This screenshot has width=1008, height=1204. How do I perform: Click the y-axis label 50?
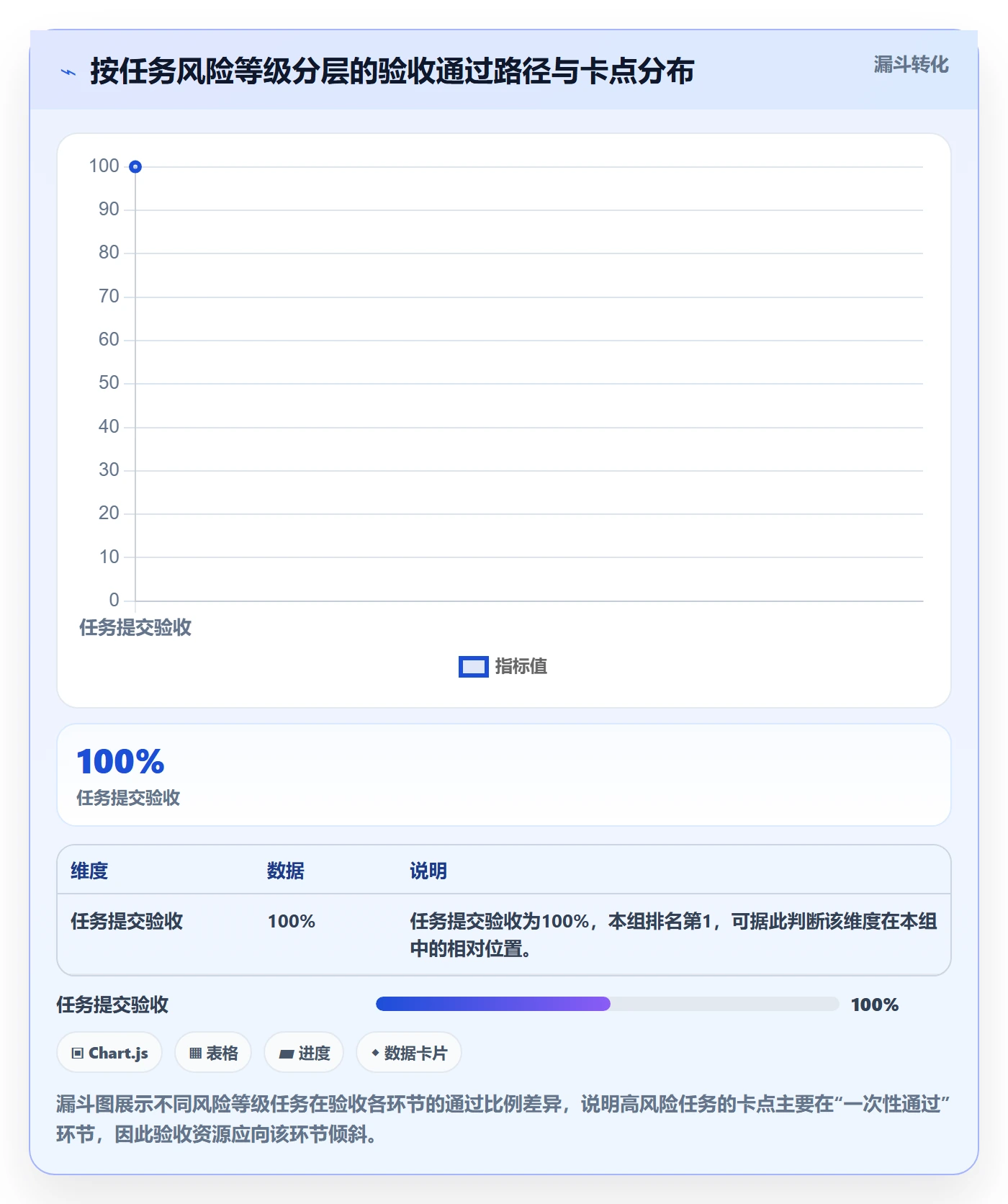click(109, 383)
